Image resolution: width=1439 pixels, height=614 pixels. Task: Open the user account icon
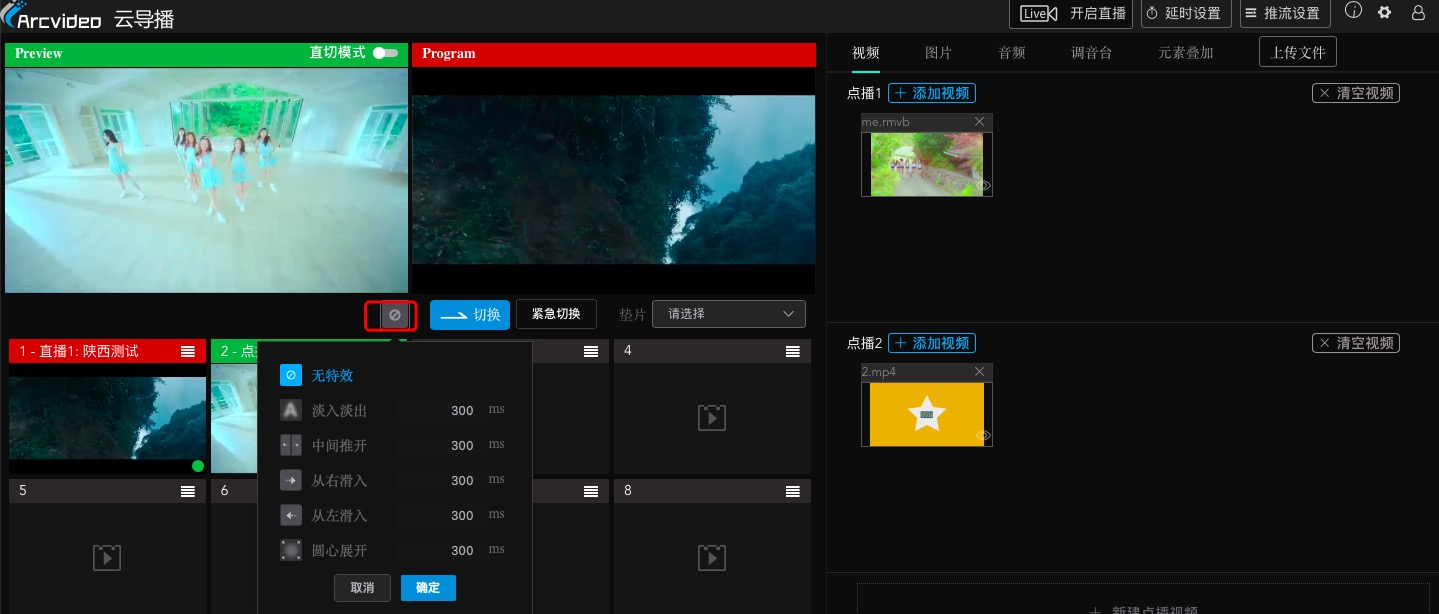pyautogui.click(x=1418, y=13)
